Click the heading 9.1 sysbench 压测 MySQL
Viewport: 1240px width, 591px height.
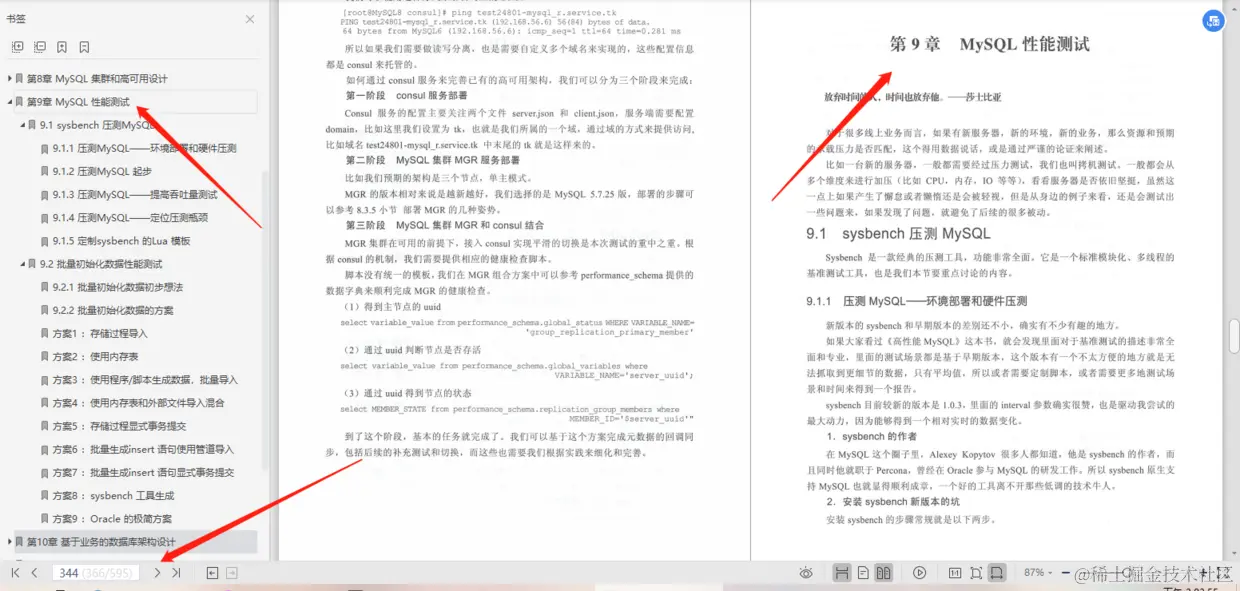point(898,233)
